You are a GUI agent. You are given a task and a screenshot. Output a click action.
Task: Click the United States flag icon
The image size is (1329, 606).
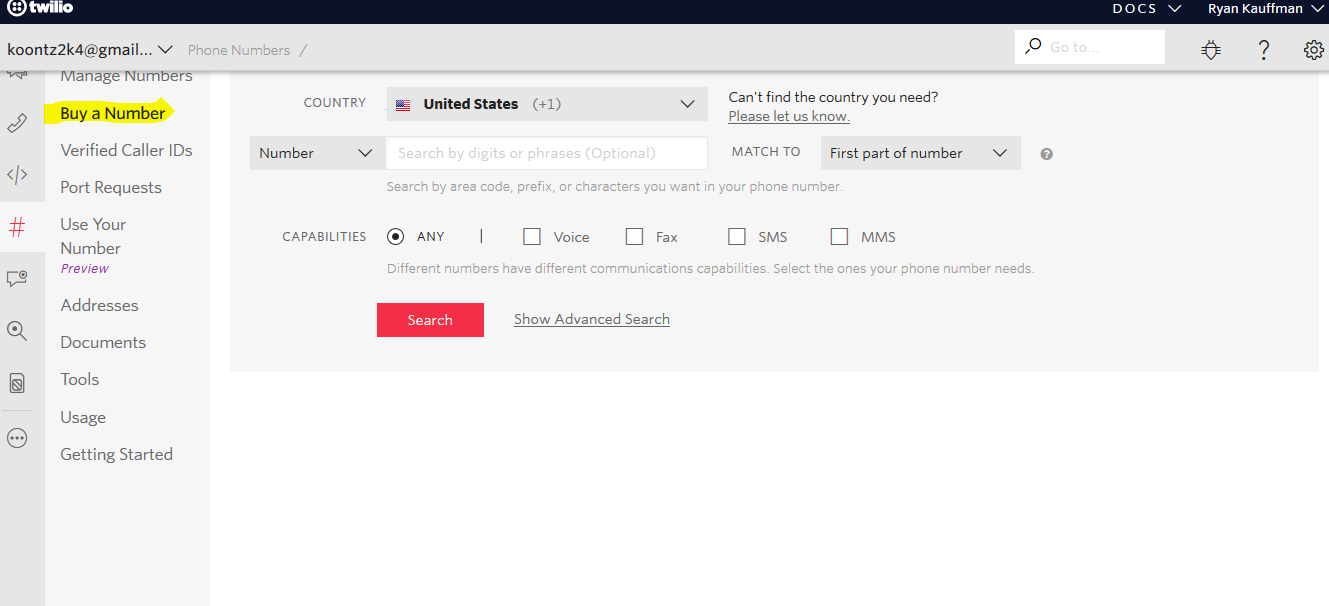pyautogui.click(x=403, y=105)
